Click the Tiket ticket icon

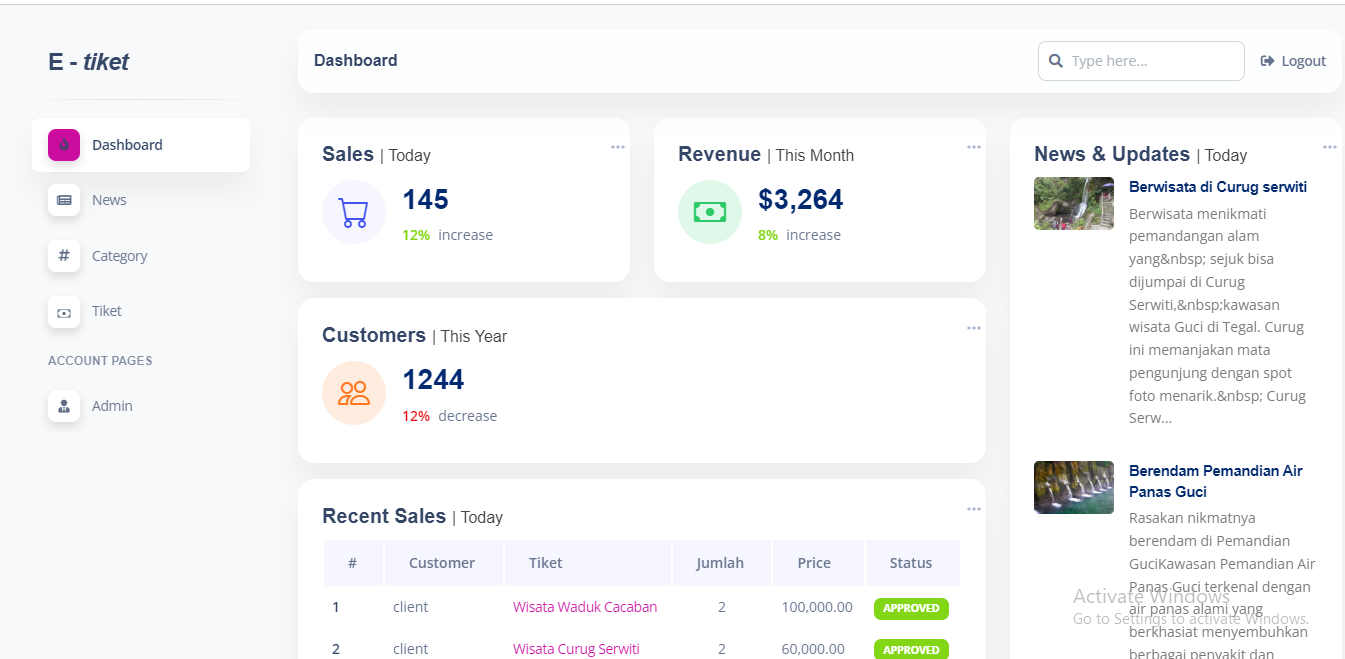pyautogui.click(x=64, y=312)
